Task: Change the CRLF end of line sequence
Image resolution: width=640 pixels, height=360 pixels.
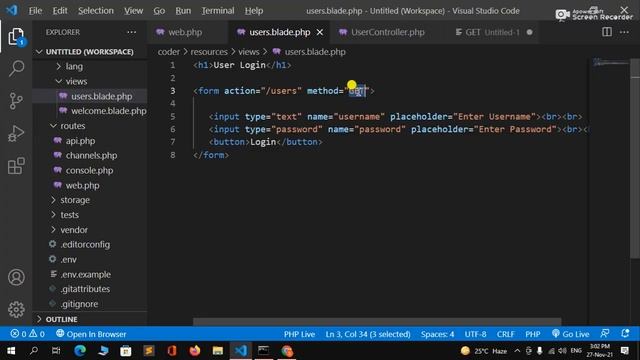Action: [x=505, y=334]
